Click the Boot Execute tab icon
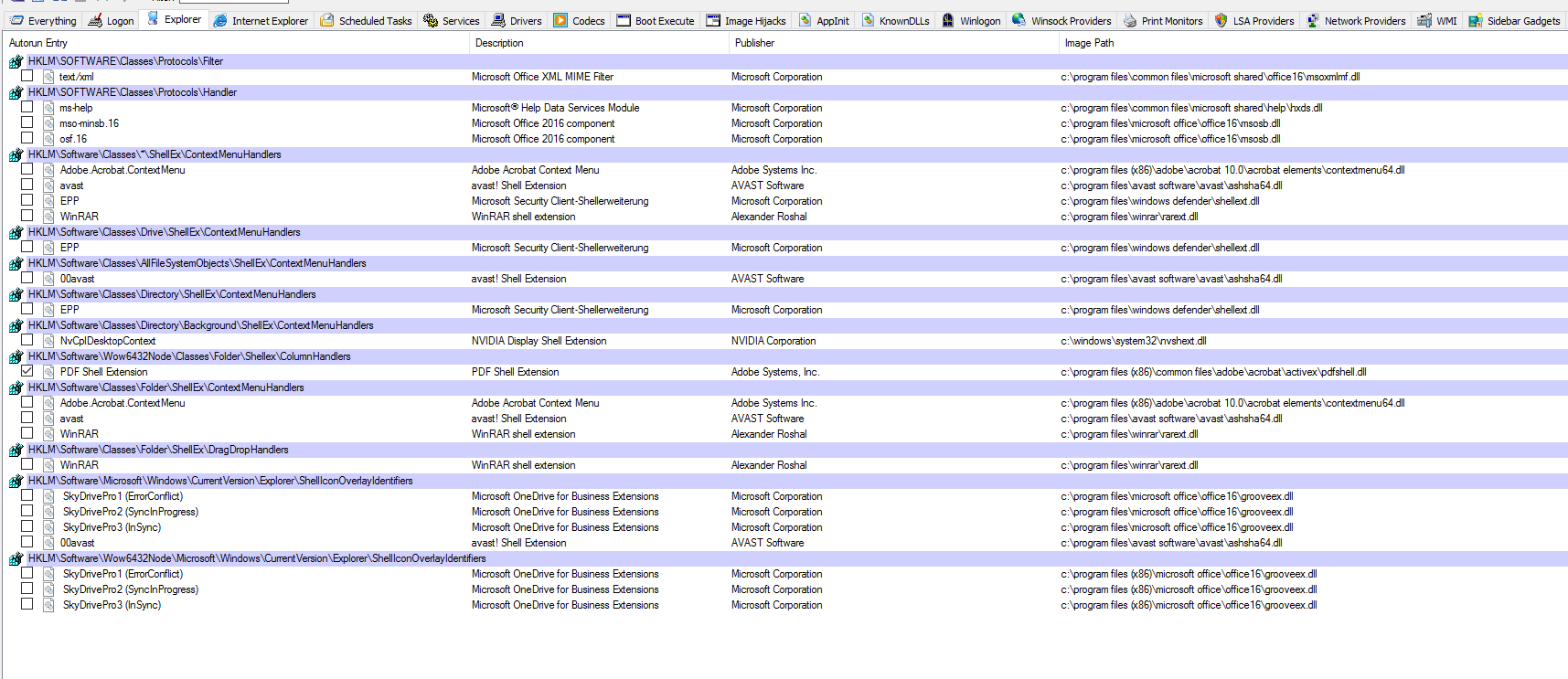Screen dimensions: 1568x679 (624, 20)
